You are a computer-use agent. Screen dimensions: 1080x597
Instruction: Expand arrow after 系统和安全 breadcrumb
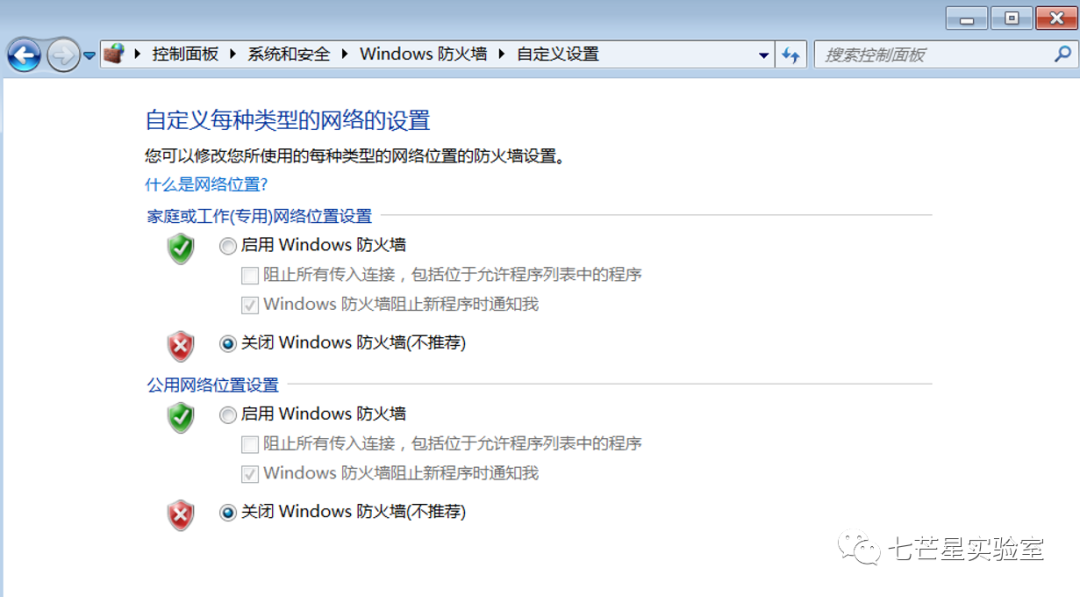344,54
